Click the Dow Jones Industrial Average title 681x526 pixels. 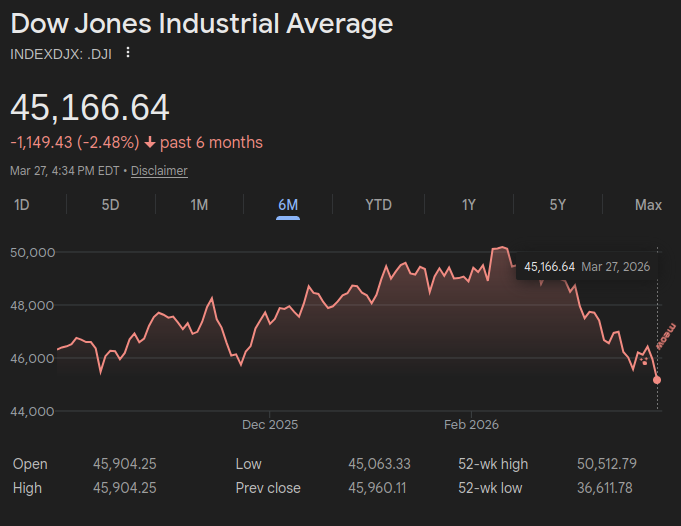point(202,24)
